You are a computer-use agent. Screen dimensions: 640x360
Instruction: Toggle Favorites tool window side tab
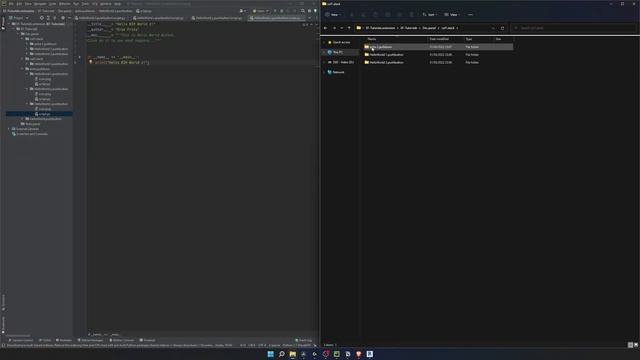[3, 324]
